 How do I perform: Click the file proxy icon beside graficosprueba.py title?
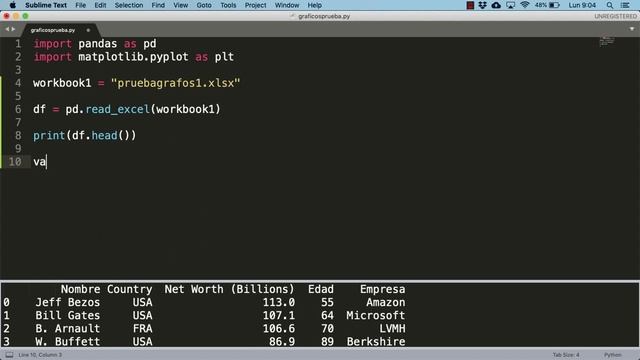292,16
